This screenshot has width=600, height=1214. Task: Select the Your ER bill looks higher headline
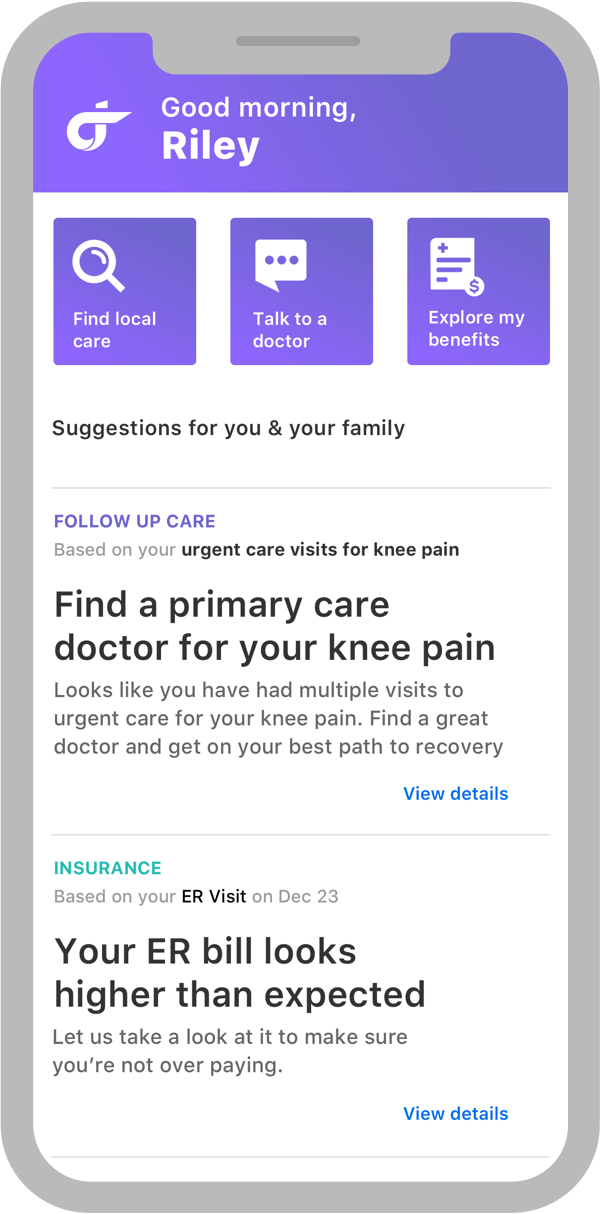point(239,972)
